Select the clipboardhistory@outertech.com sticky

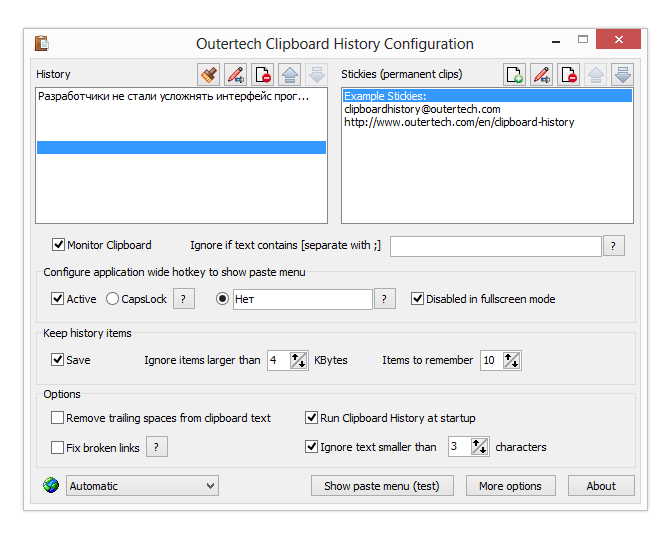pyautogui.click(x=422, y=109)
